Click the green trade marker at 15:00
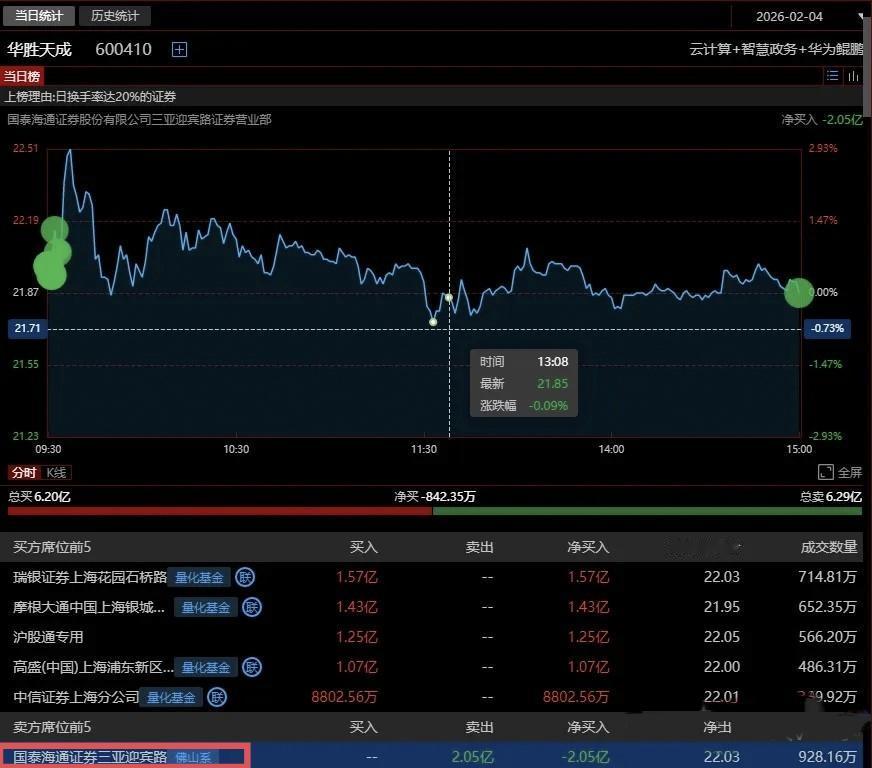The width and height of the screenshot is (872, 768). pyautogui.click(x=799, y=293)
